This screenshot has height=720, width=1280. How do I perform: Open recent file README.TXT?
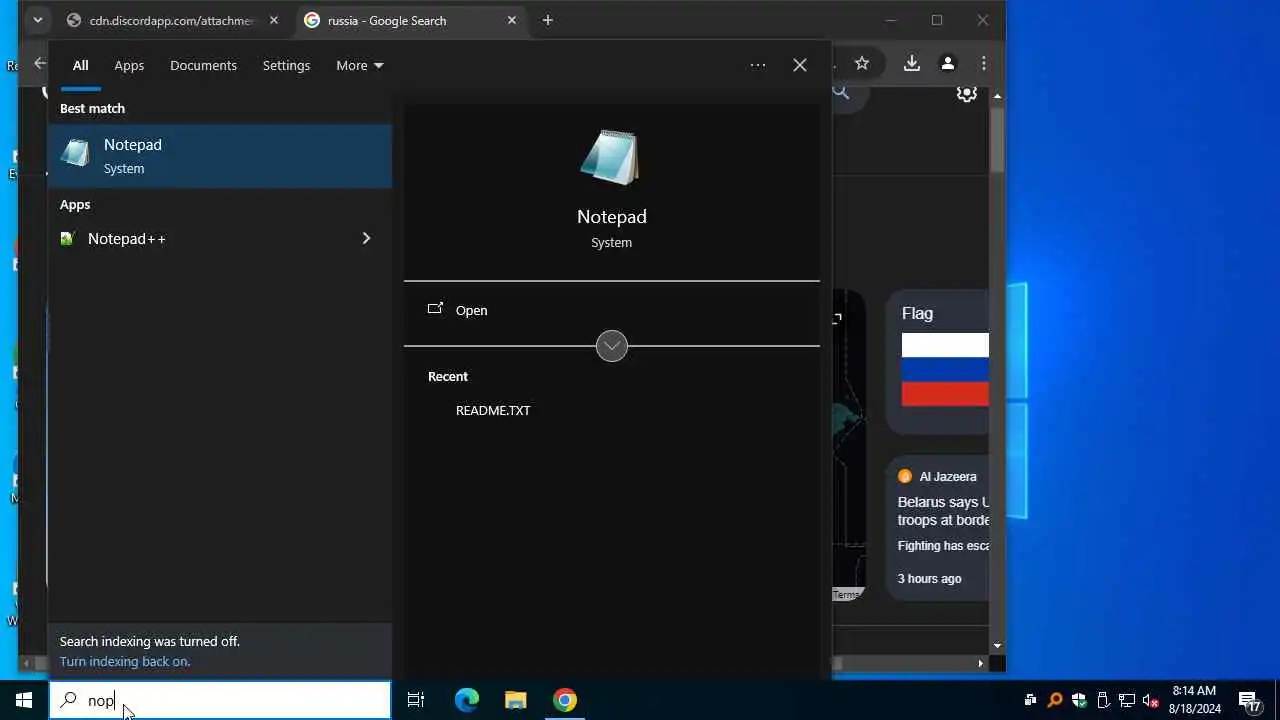(x=493, y=410)
